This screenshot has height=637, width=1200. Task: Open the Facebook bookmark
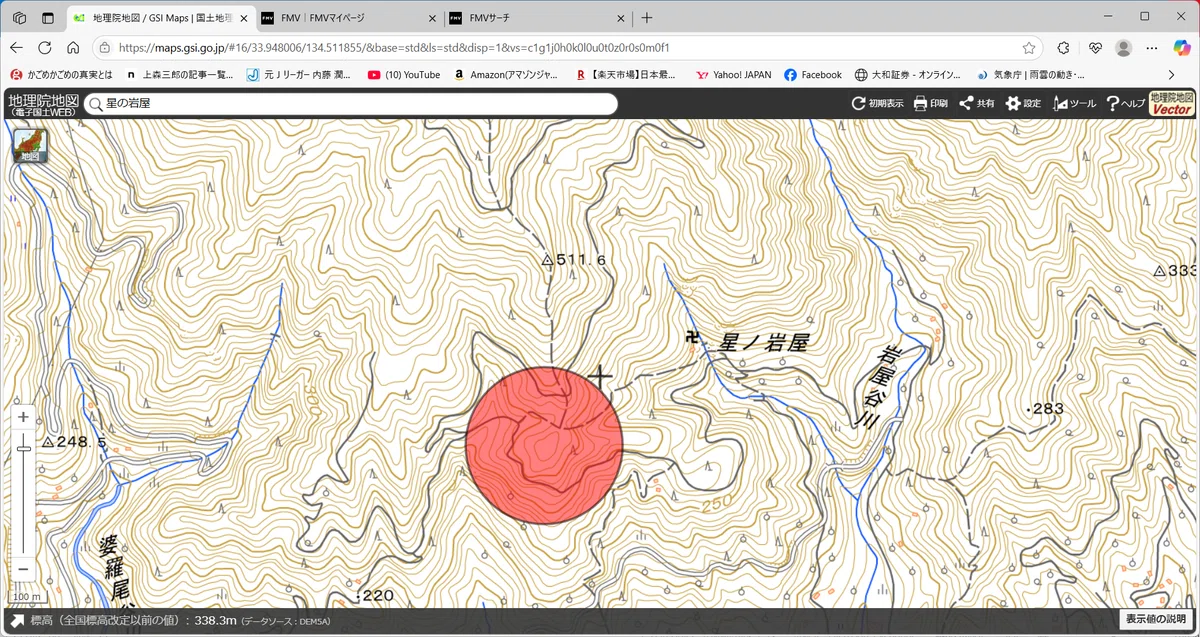[x=813, y=75]
